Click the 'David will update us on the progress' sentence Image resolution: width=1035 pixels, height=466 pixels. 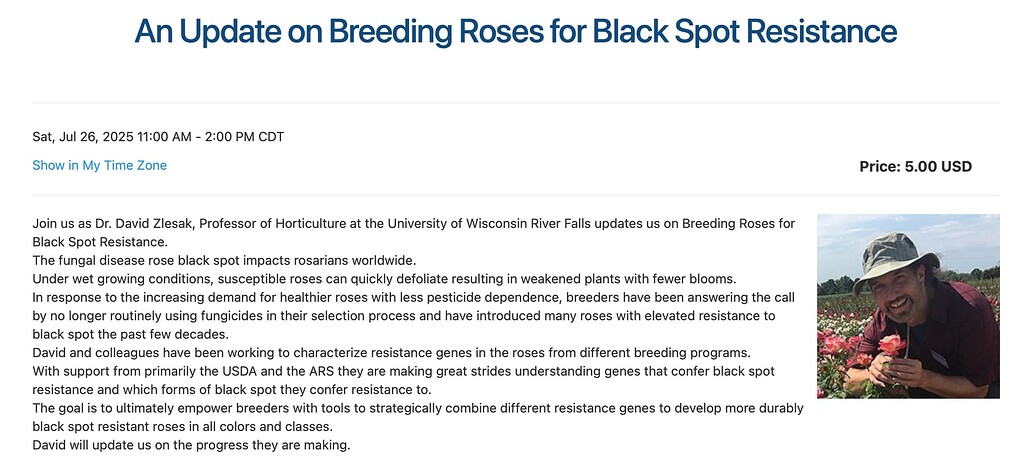pyautogui.click(x=191, y=445)
